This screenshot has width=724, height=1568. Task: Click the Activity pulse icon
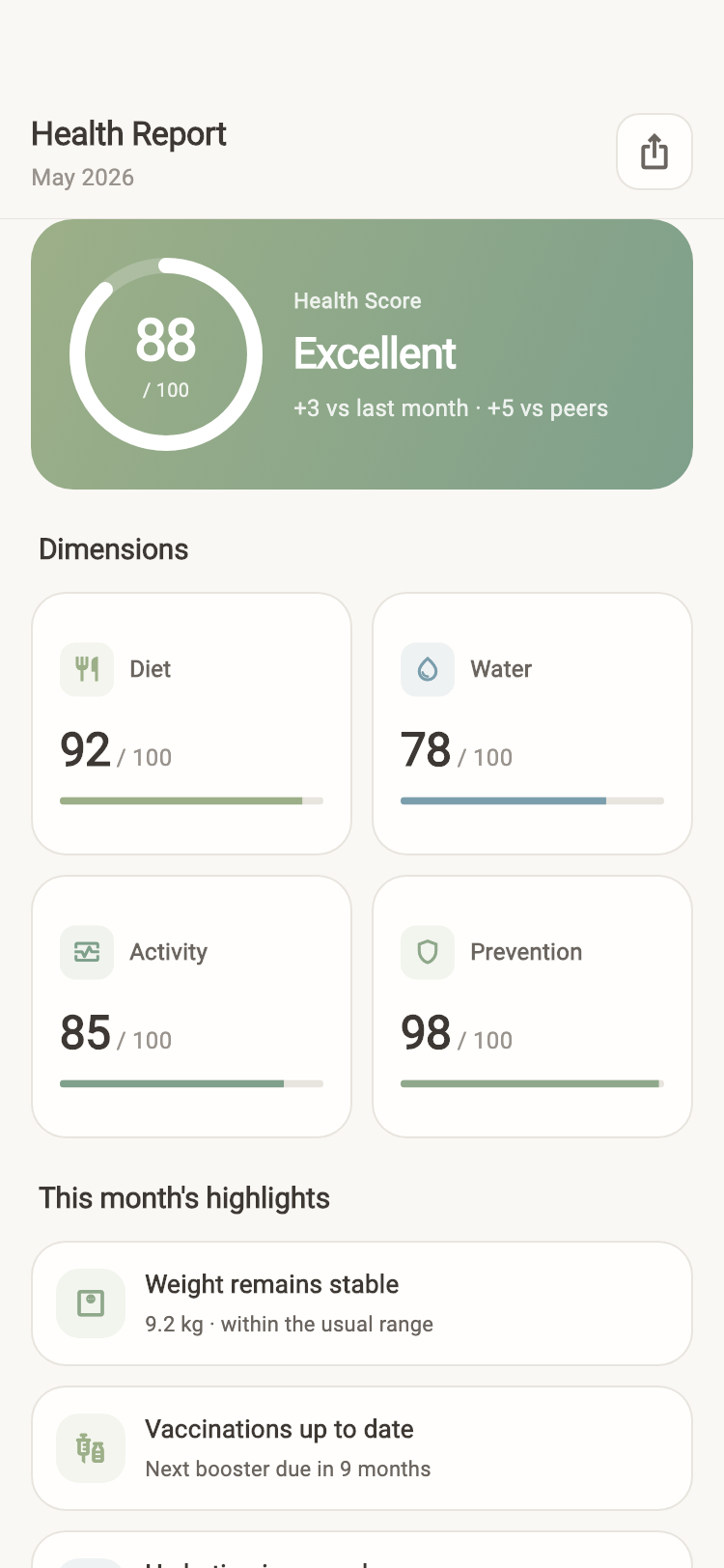(x=87, y=952)
